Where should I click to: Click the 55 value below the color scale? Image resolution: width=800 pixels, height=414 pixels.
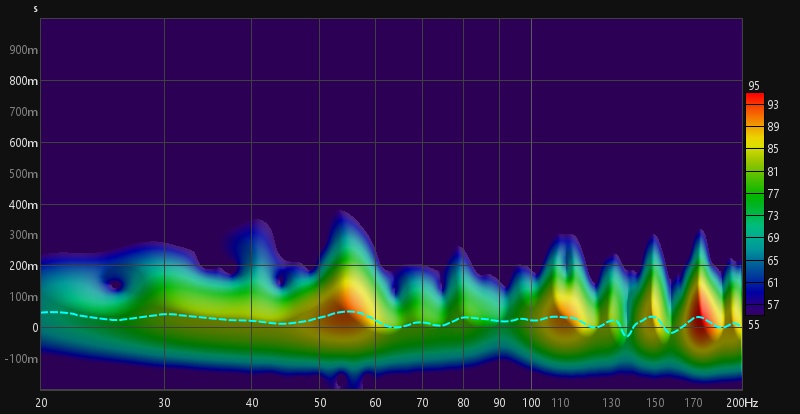(754, 324)
